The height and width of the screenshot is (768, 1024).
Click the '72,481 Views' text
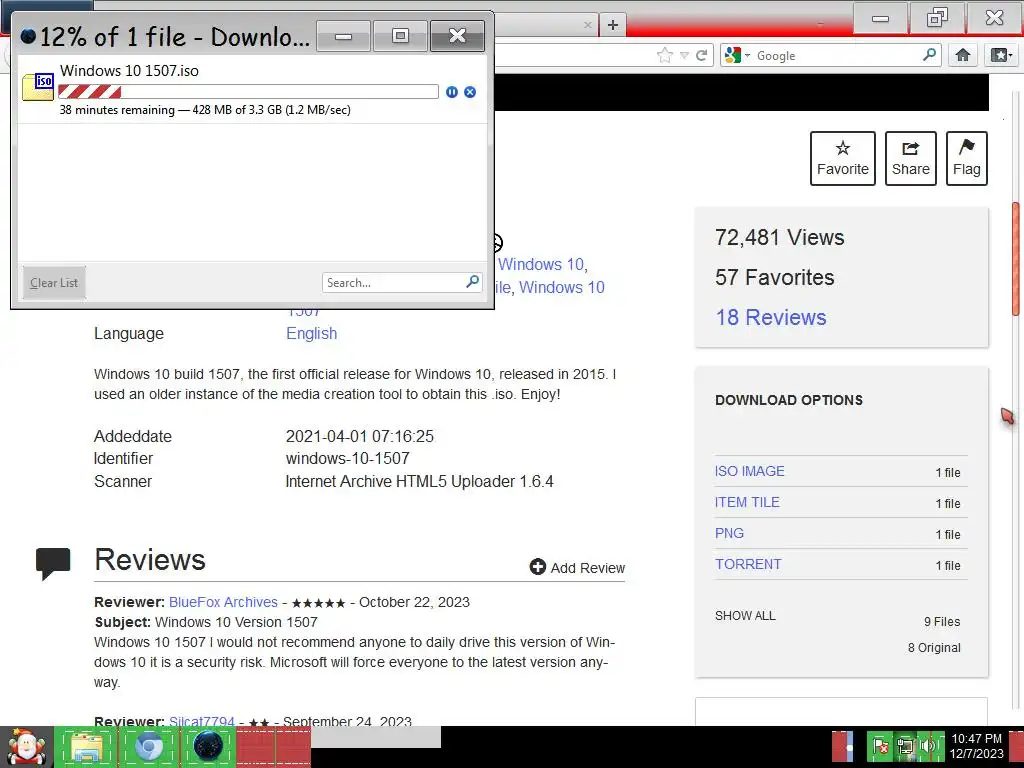(x=780, y=238)
